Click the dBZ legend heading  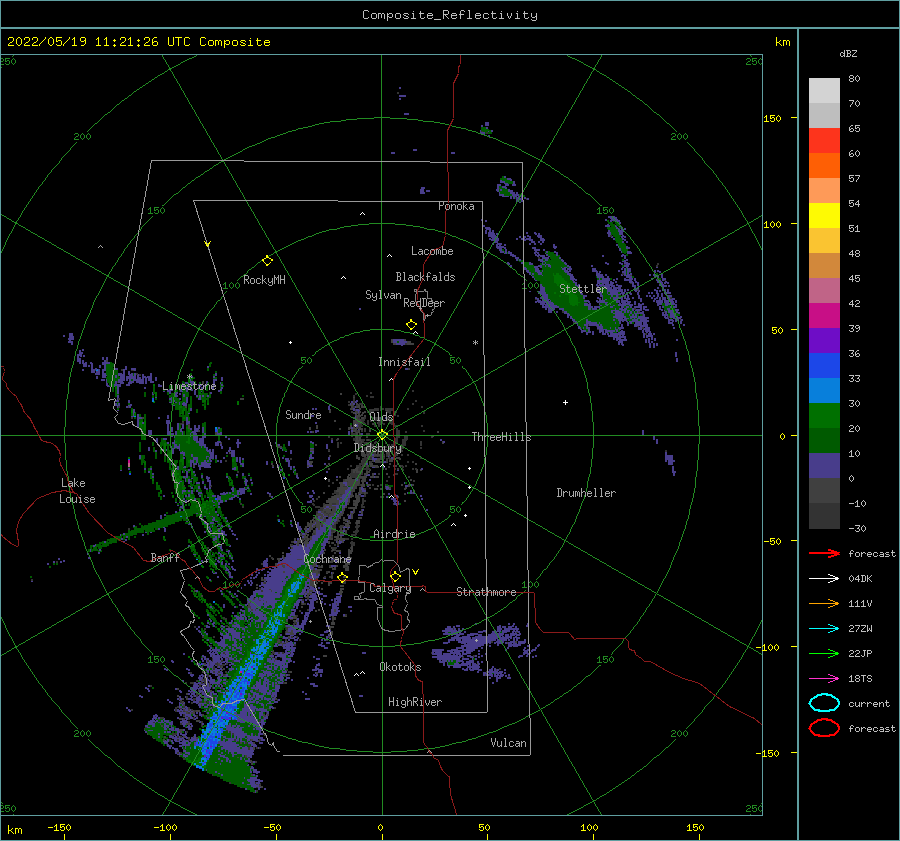pos(848,53)
